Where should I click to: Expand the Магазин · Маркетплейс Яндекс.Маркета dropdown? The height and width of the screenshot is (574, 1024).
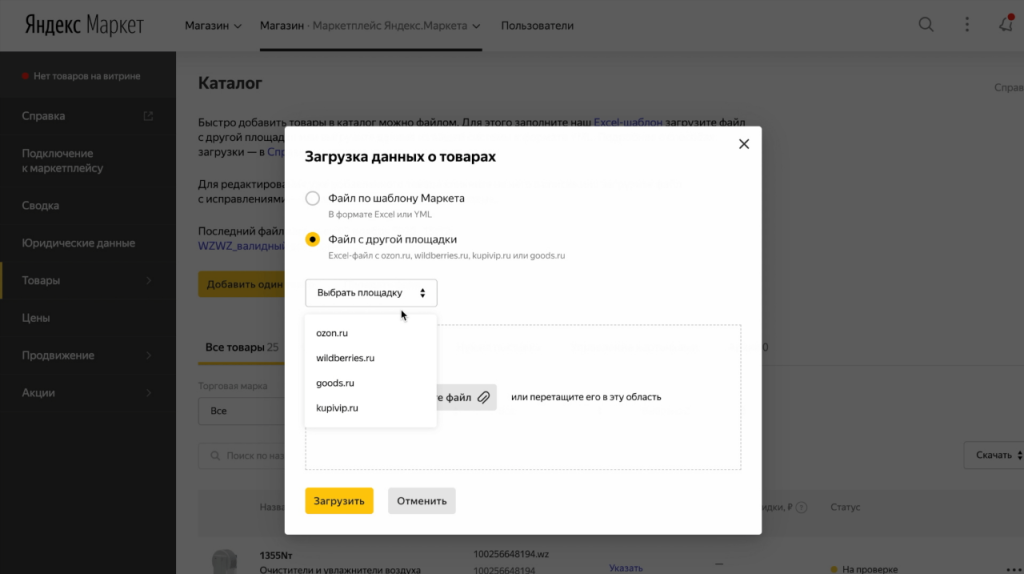[370, 25]
